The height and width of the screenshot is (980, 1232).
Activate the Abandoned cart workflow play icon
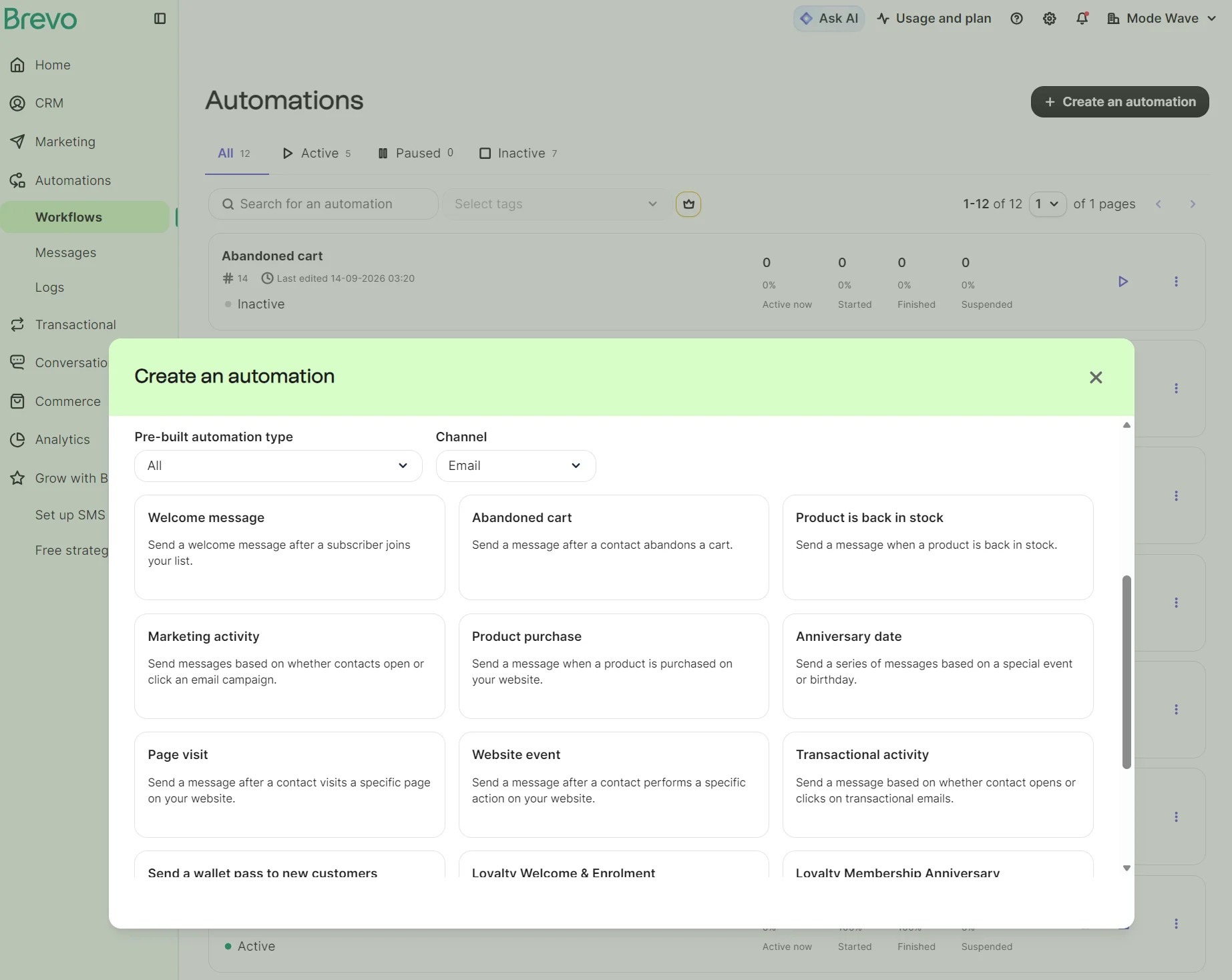tap(1123, 282)
